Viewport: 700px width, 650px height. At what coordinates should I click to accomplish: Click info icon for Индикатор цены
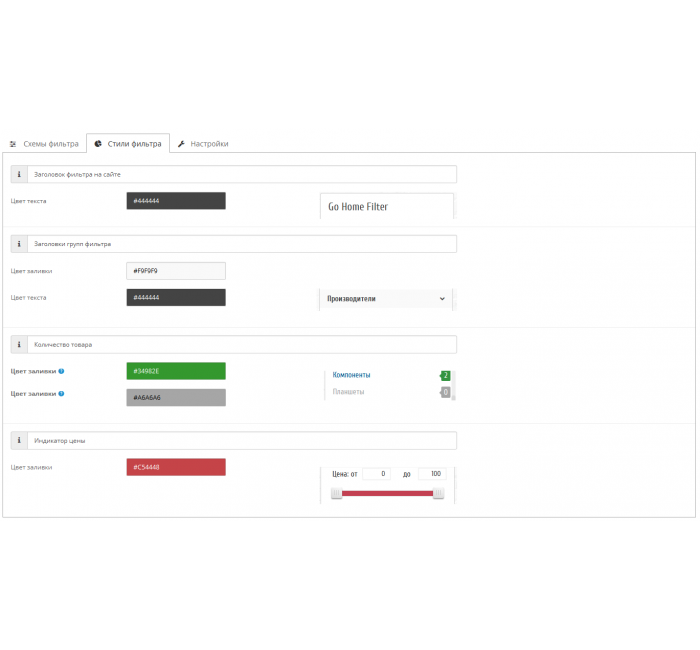pos(19,441)
